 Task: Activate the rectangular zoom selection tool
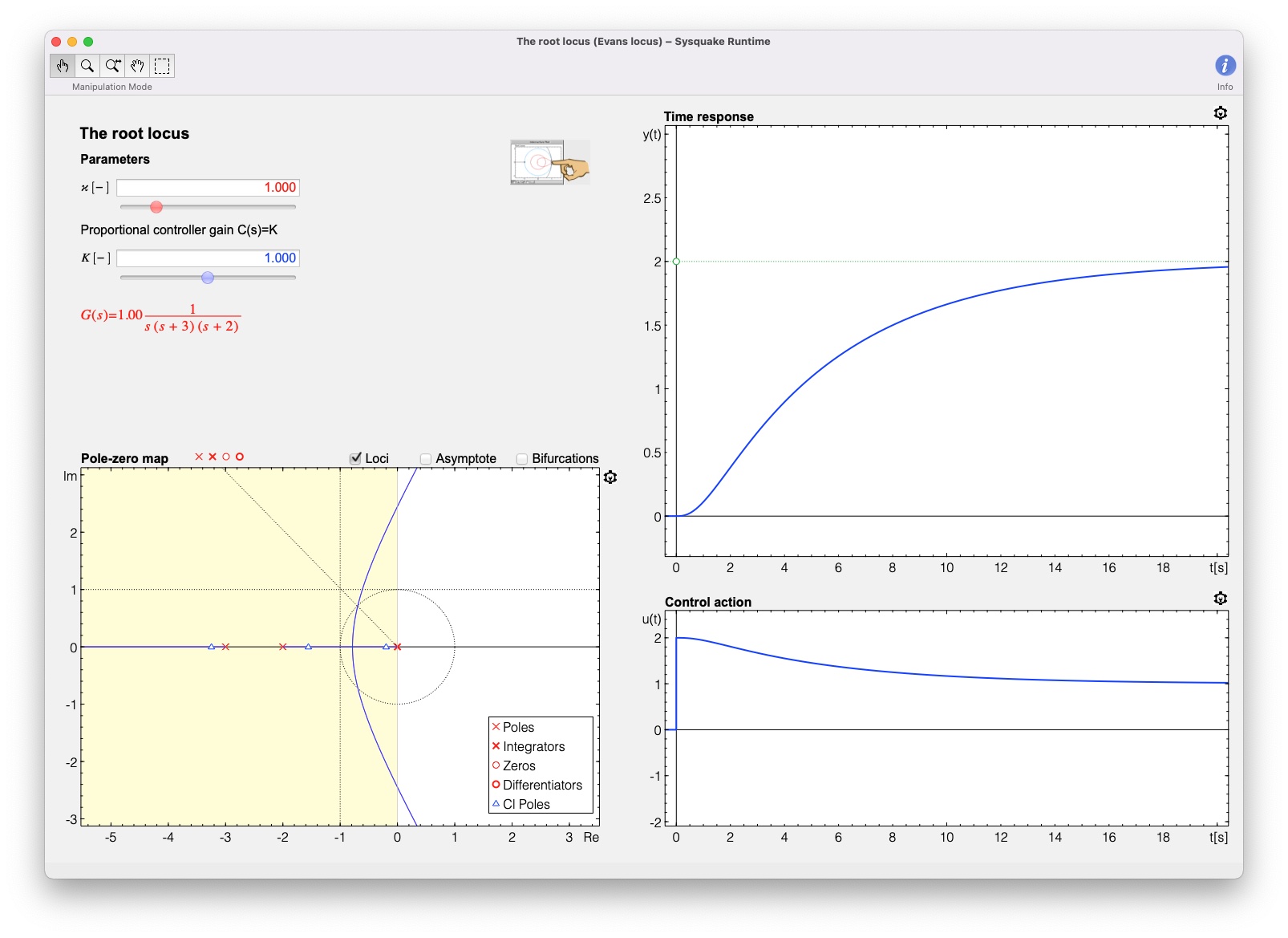(161, 66)
